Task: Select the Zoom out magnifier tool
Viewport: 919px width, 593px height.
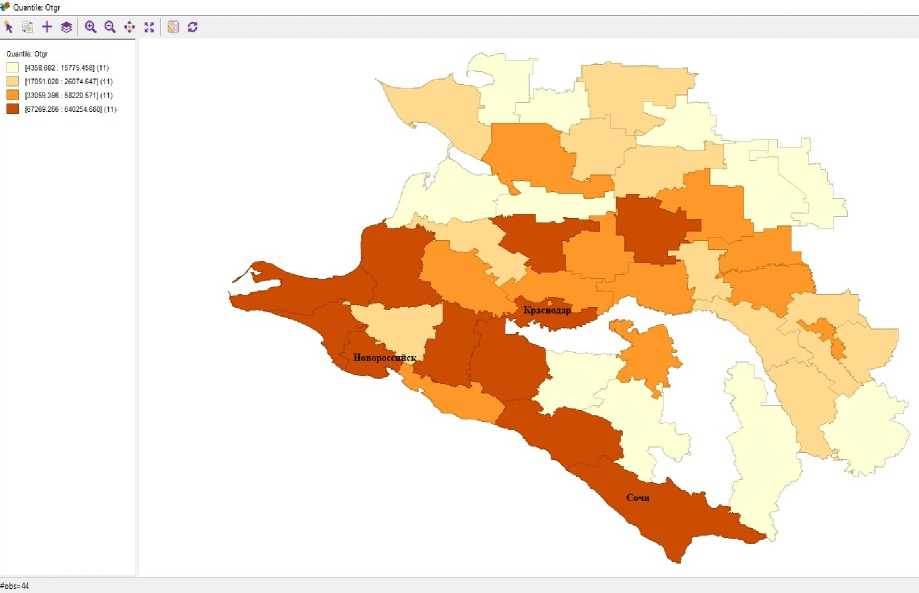Action: (110, 27)
